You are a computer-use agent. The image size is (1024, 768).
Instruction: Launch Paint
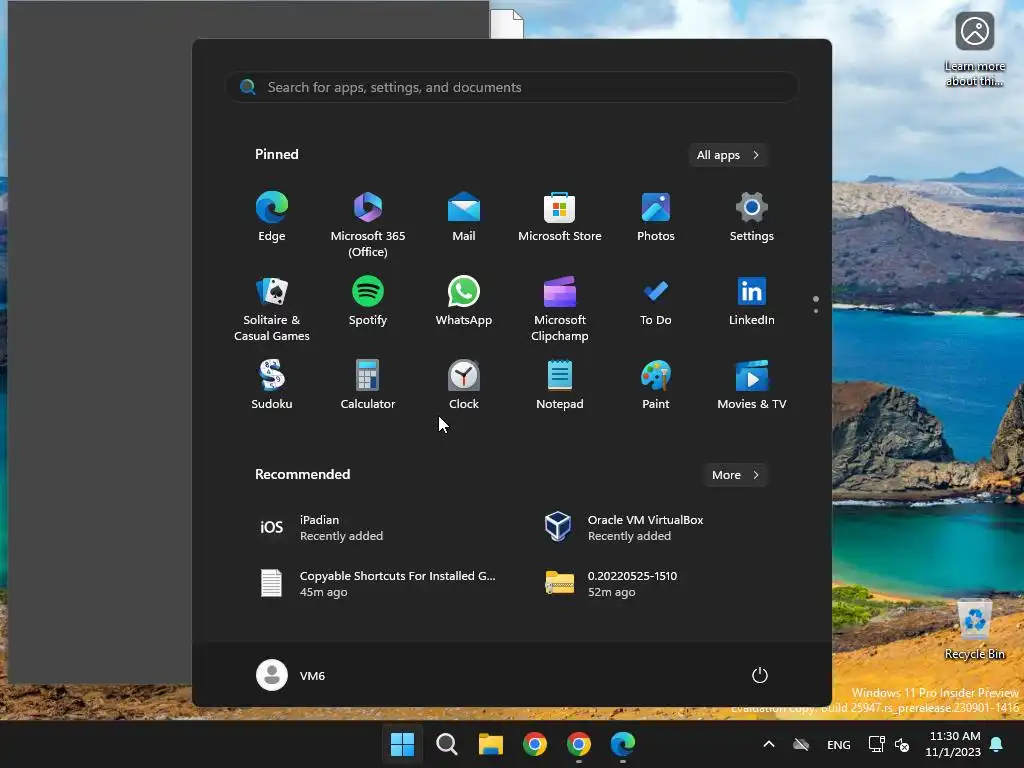coord(656,385)
